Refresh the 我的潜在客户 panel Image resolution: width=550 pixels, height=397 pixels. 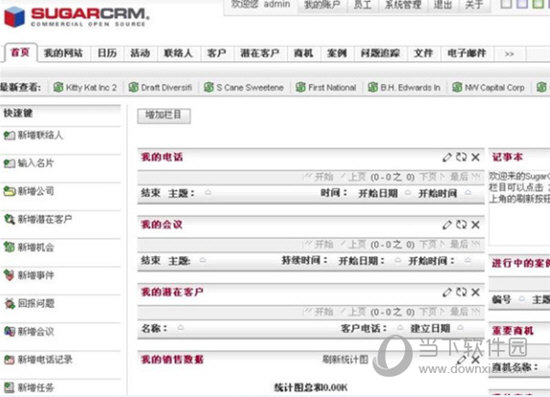(x=461, y=292)
